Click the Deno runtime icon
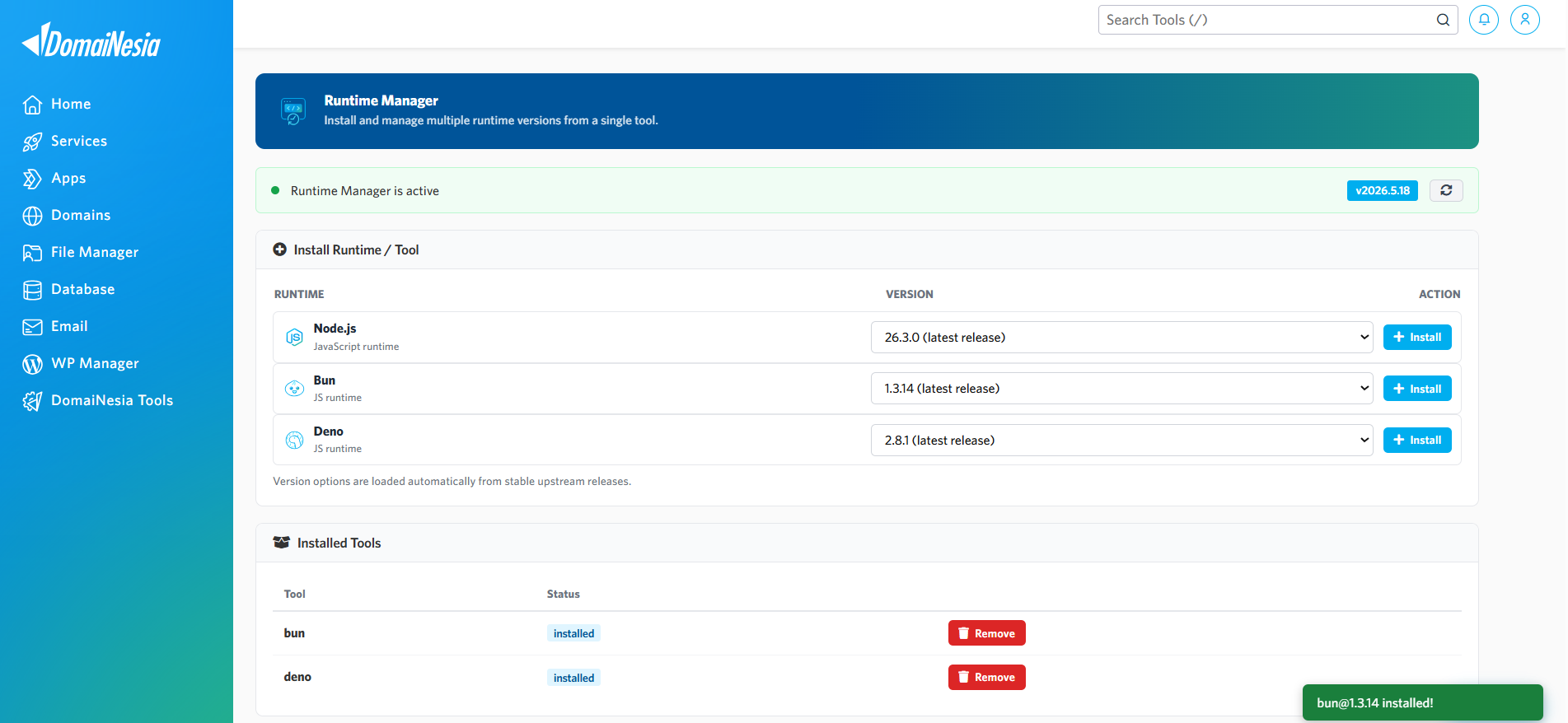 pyautogui.click(x=294, y=440)
